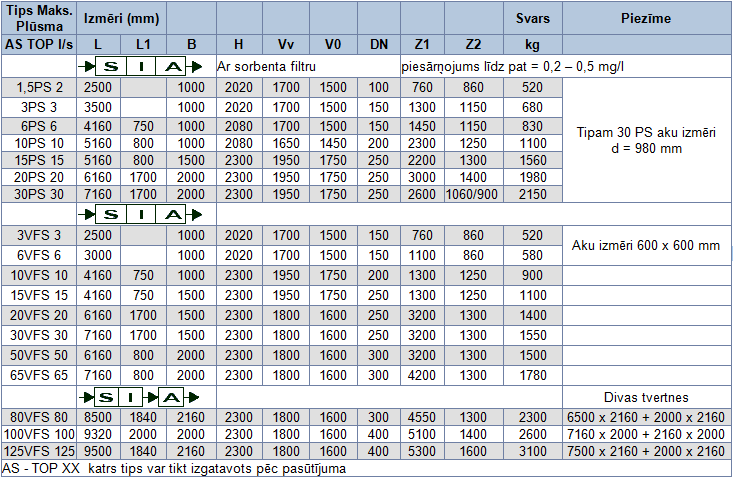Click weight '1980' in the 20PS 20 row

point(532,177)
